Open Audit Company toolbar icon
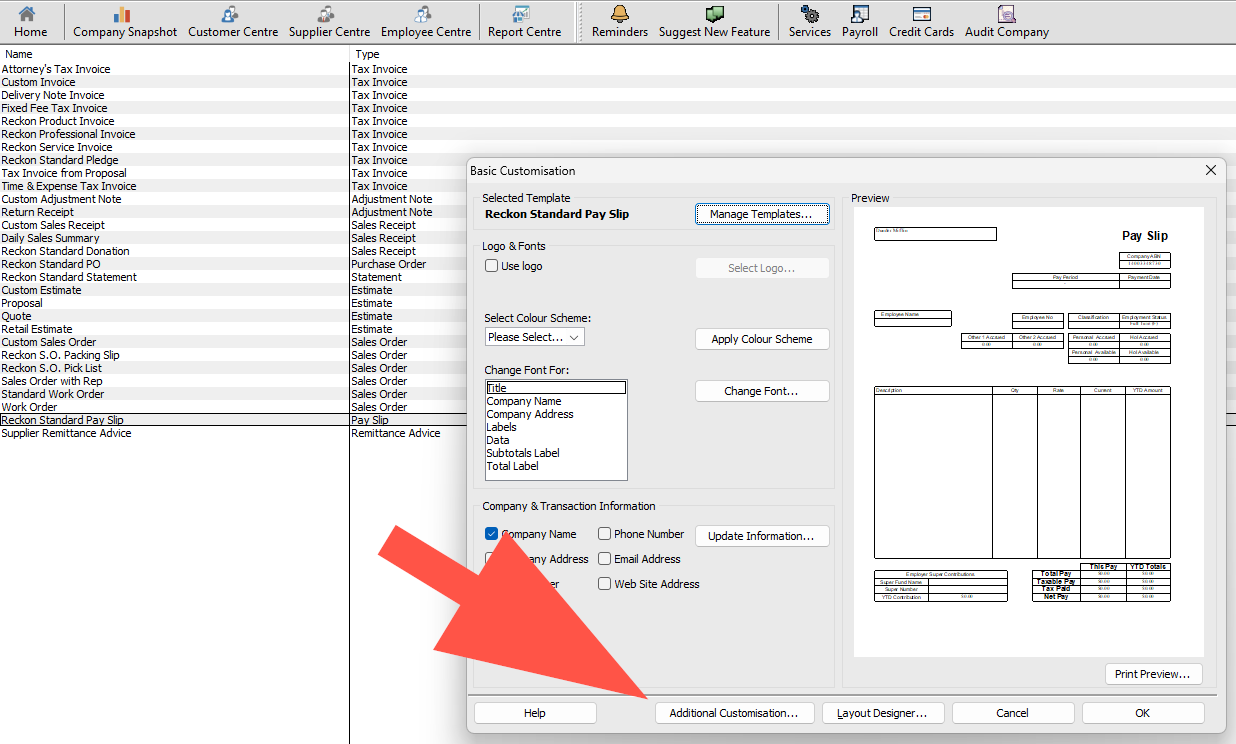1236x744 pixels. (x=1006, y=21)
